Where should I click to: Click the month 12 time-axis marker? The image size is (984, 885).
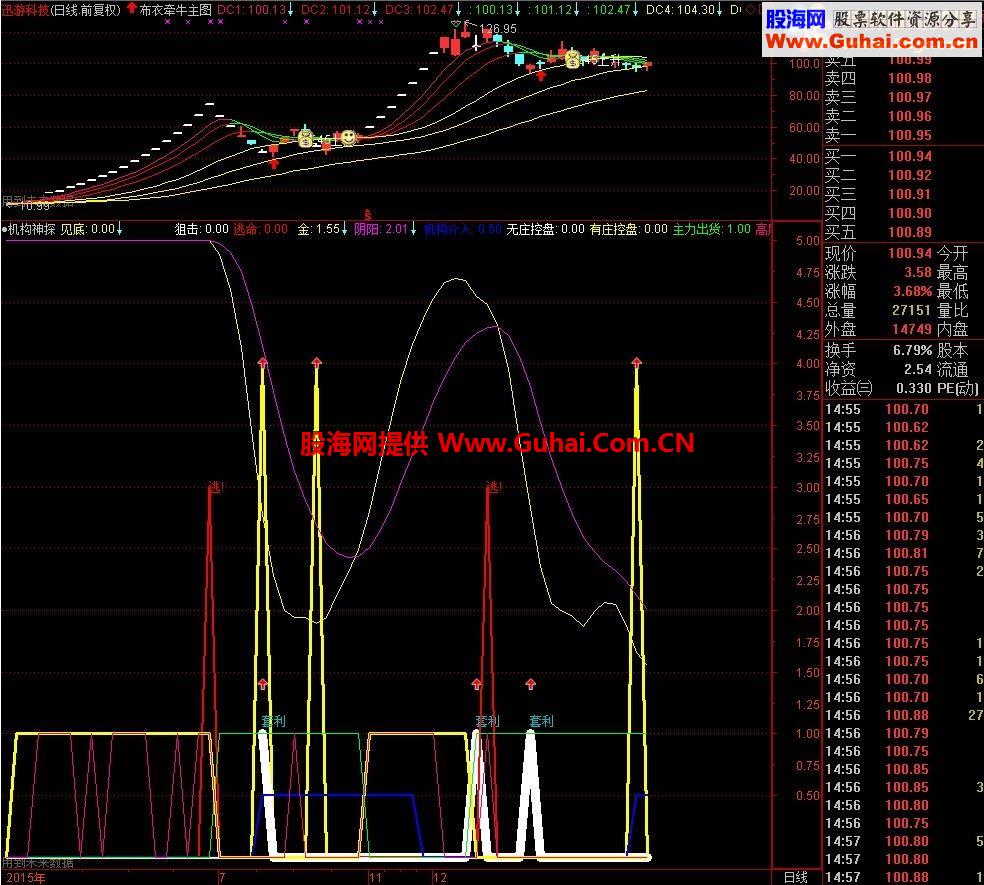click(440, 877)
